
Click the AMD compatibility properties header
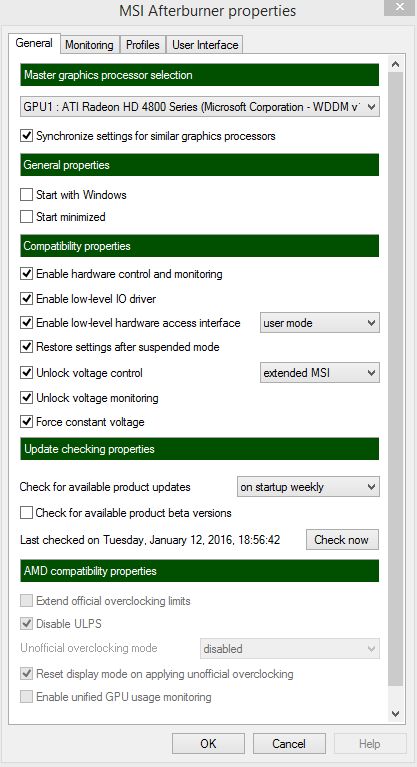[x=200, y=571]
